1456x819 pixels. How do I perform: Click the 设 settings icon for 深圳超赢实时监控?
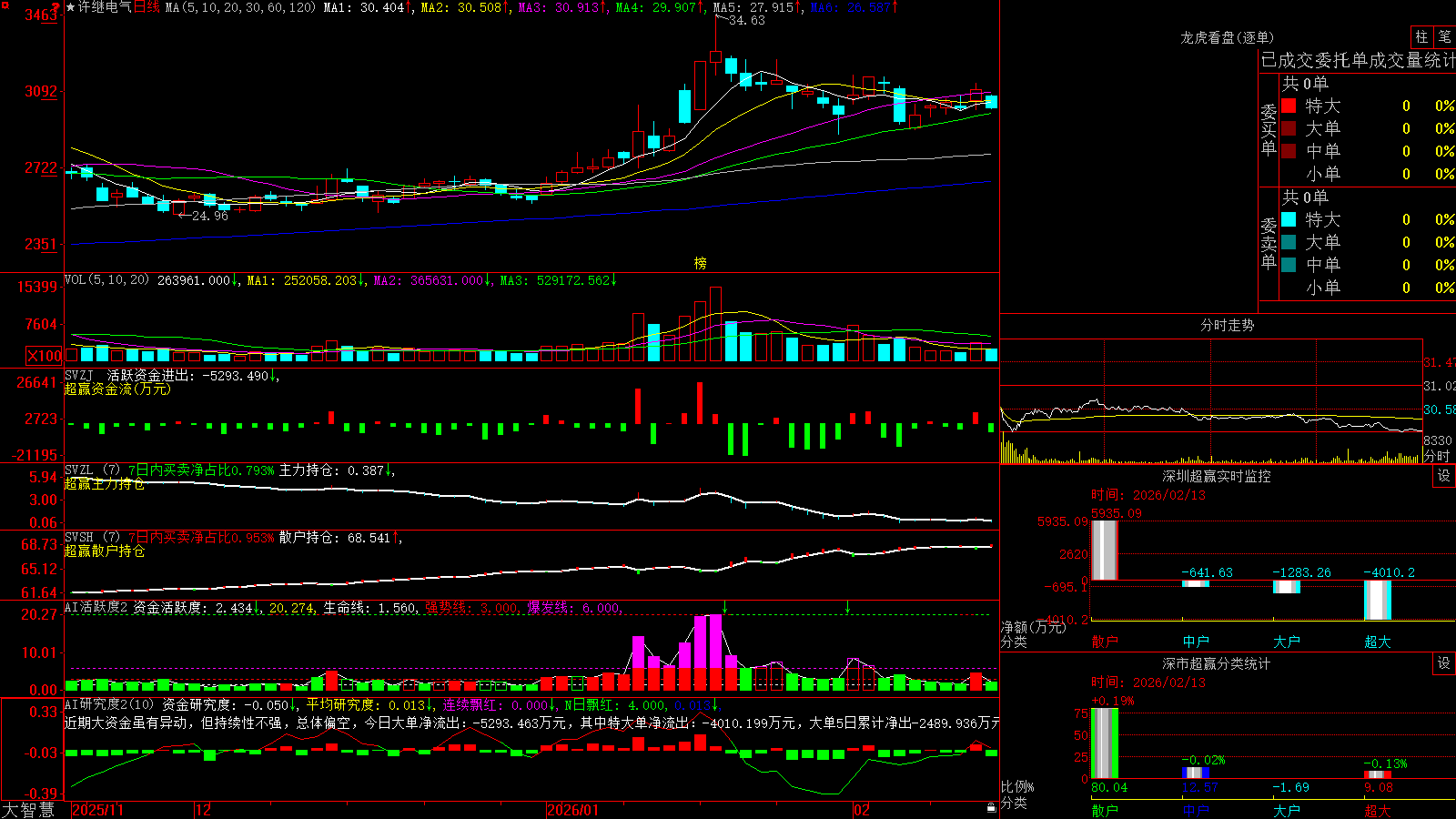tap(1444, 477)
